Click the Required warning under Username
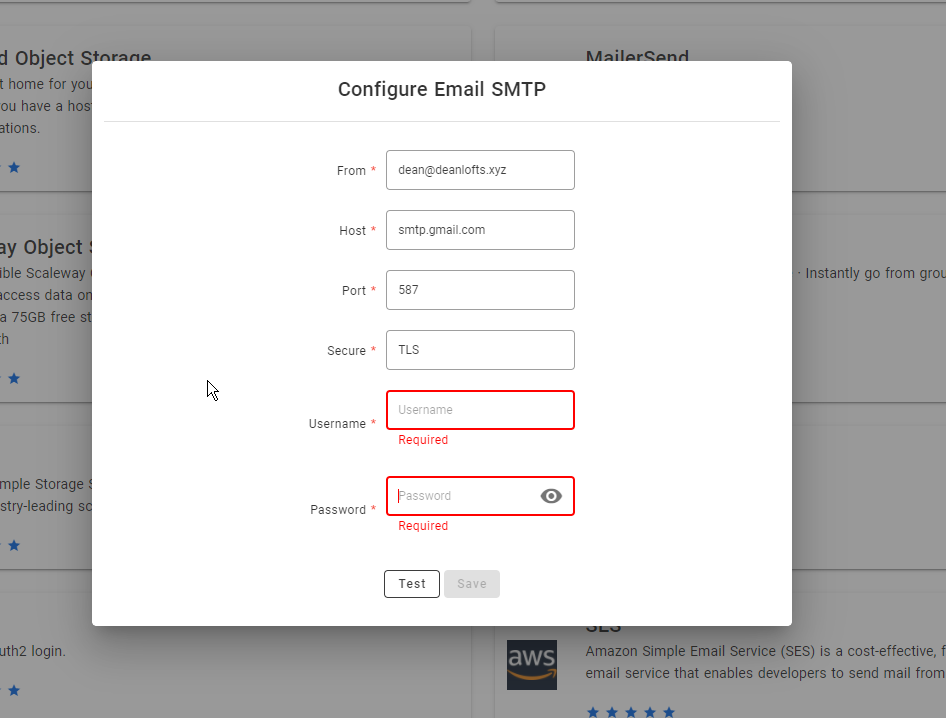 click(x=423, y=440)
